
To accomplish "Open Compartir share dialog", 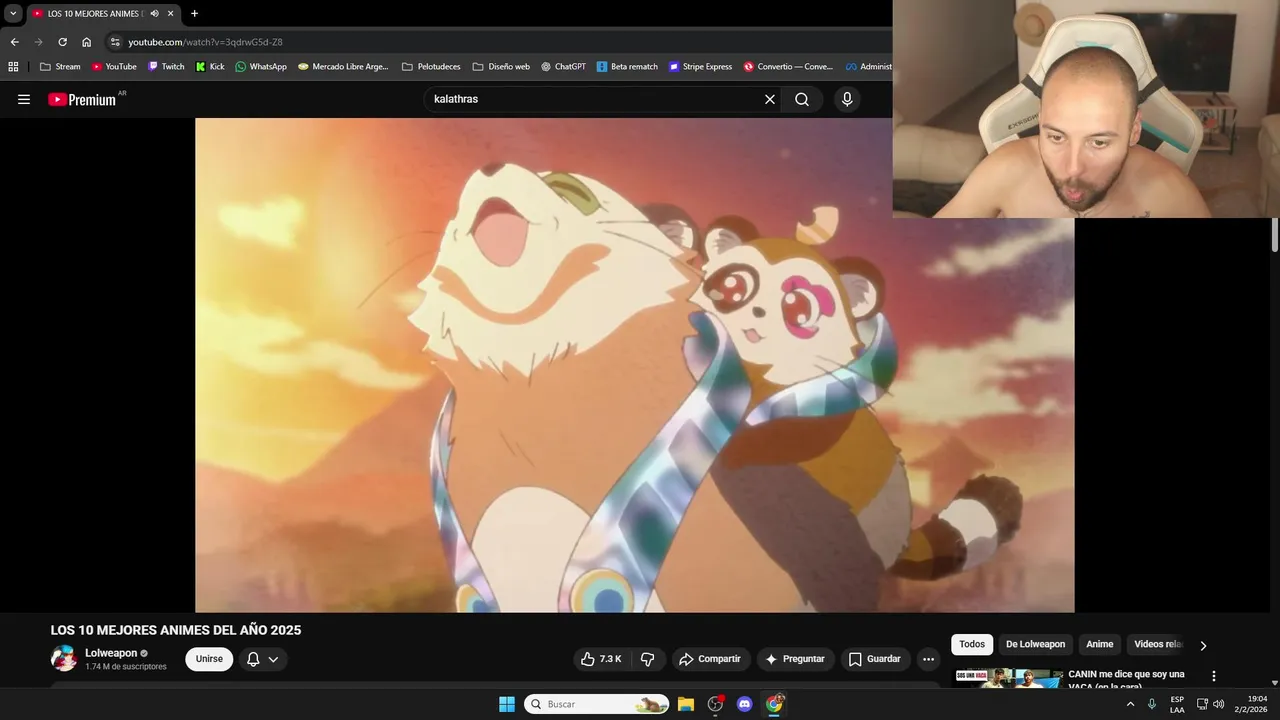I will point(710,659).
